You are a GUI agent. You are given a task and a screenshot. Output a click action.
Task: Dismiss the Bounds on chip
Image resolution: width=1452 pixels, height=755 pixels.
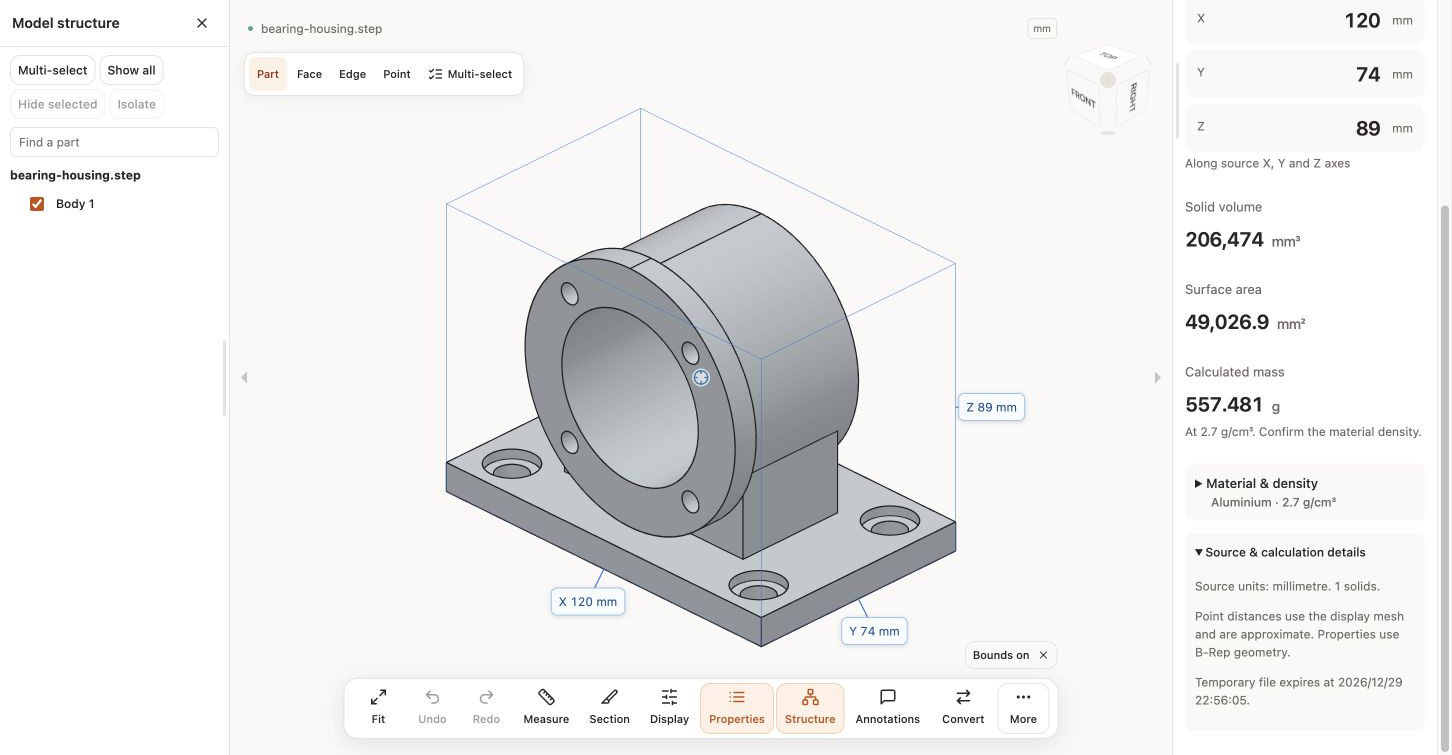(1043, 655)
